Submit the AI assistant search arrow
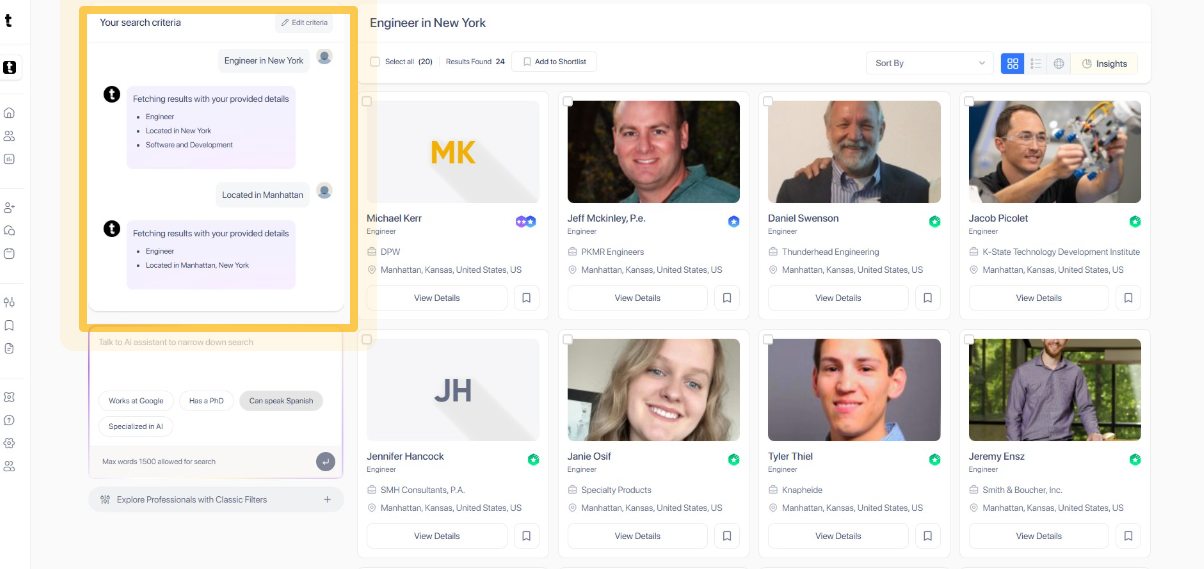1204x569 pixels. click(x=325, y=461)
